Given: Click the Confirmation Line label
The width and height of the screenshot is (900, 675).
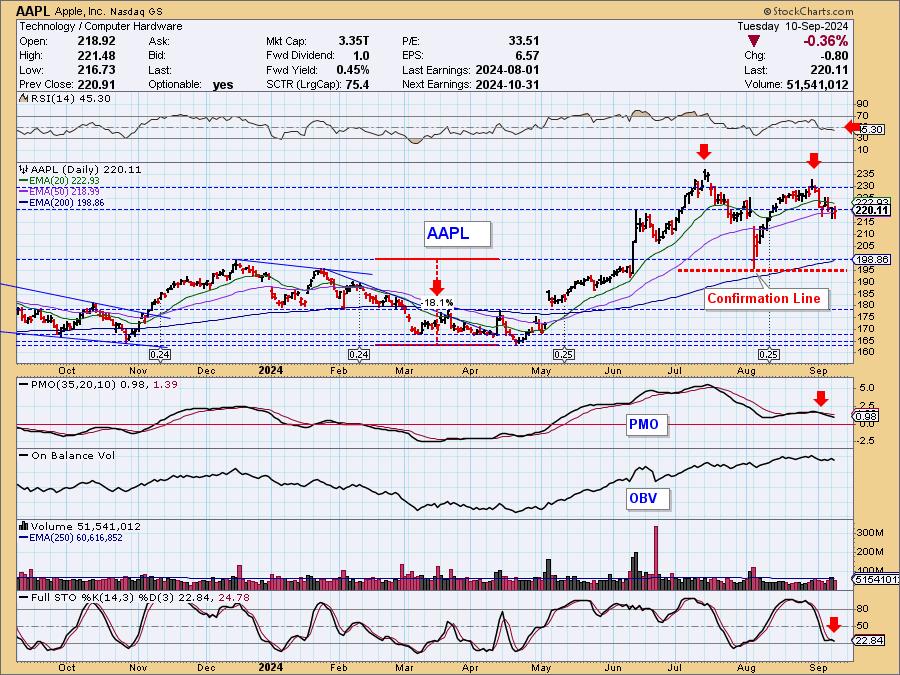Looking at the screenshot, I should tap(766, 298).
